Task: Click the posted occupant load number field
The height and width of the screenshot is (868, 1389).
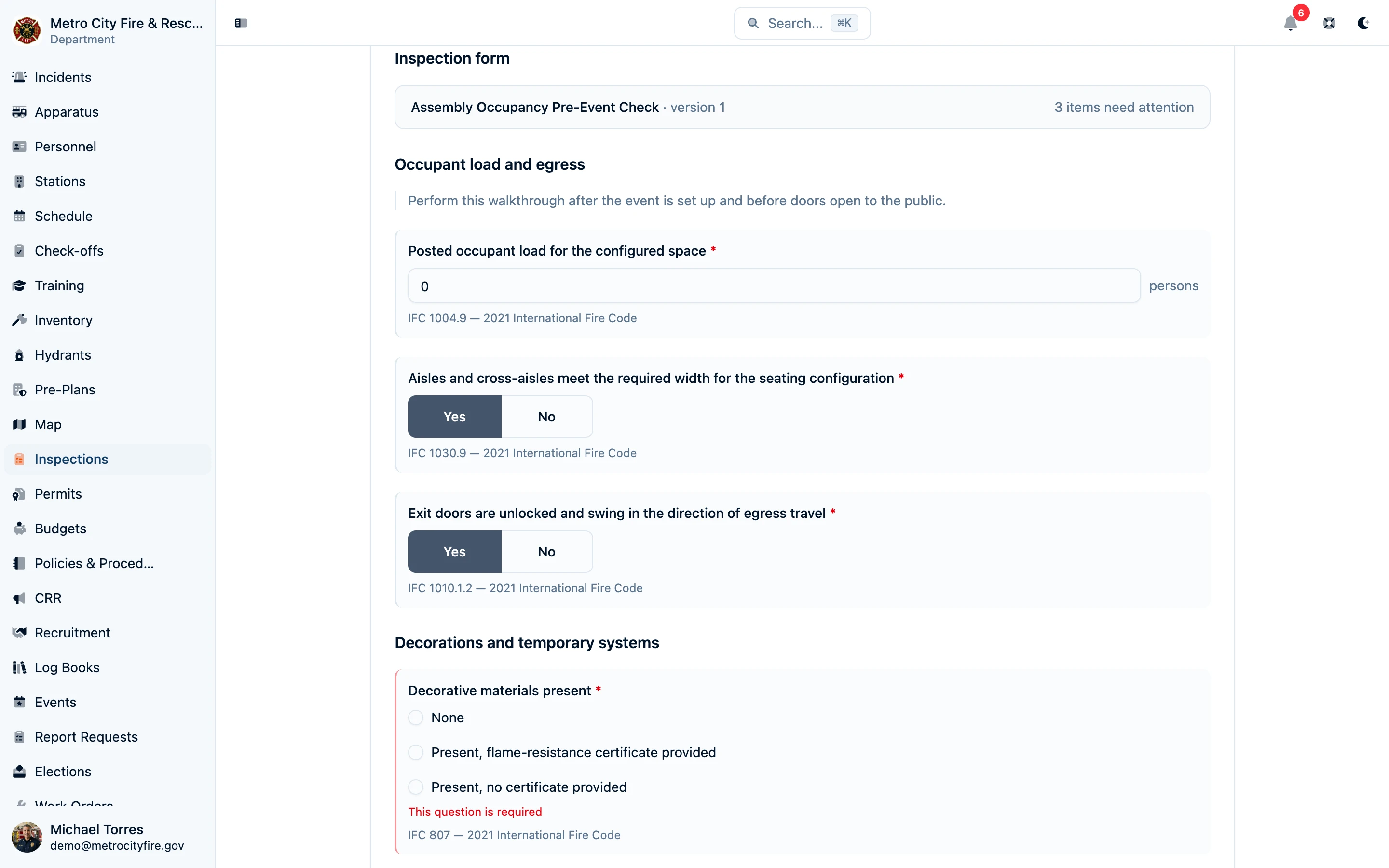Action: tap(774, 286)
